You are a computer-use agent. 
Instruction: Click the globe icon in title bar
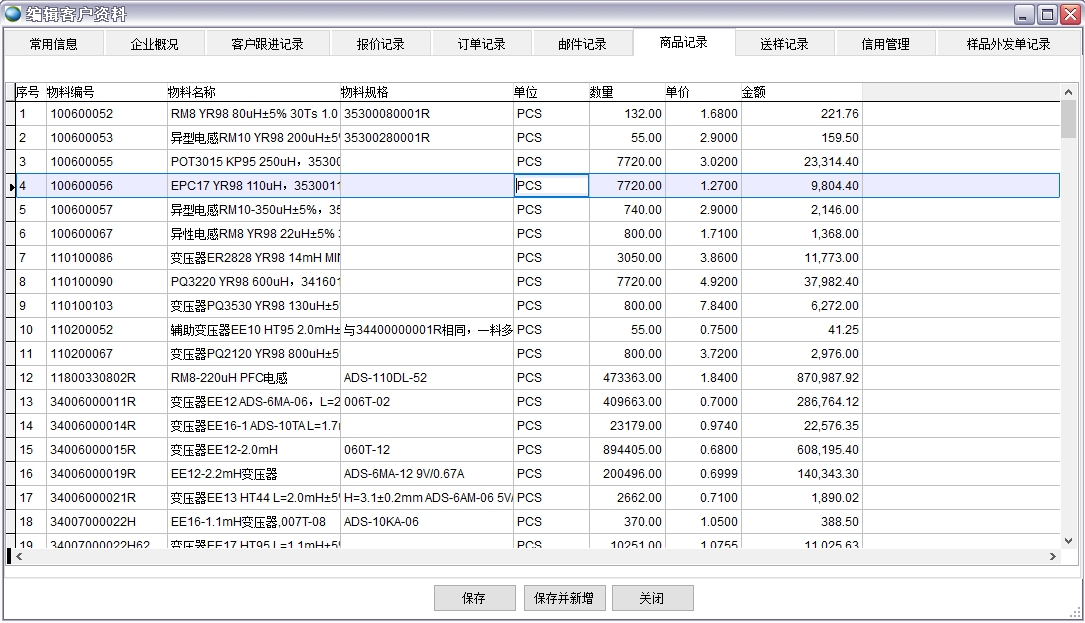tap(13, 14)
